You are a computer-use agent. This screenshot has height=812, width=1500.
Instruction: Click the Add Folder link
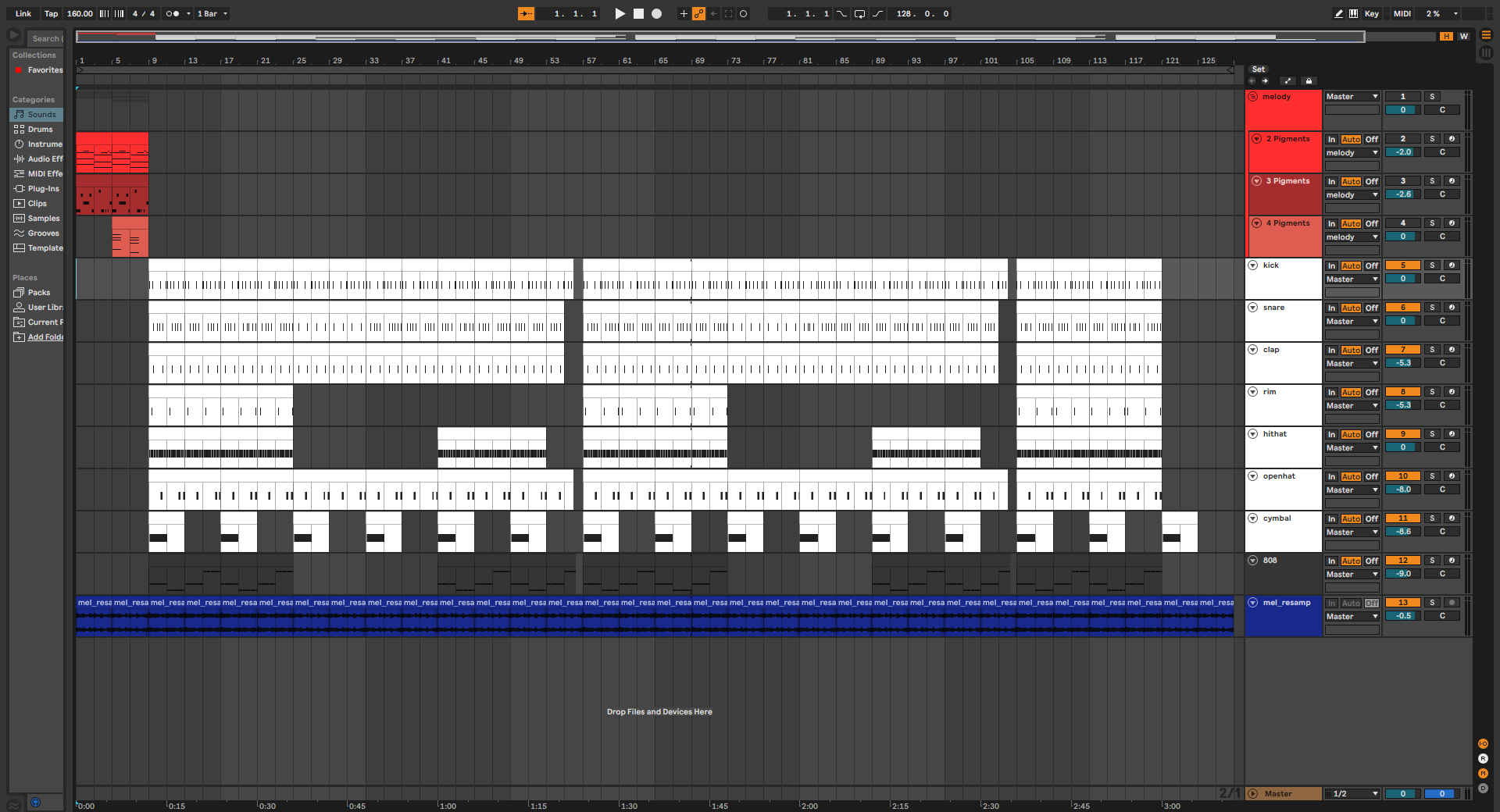pos(45,337)
